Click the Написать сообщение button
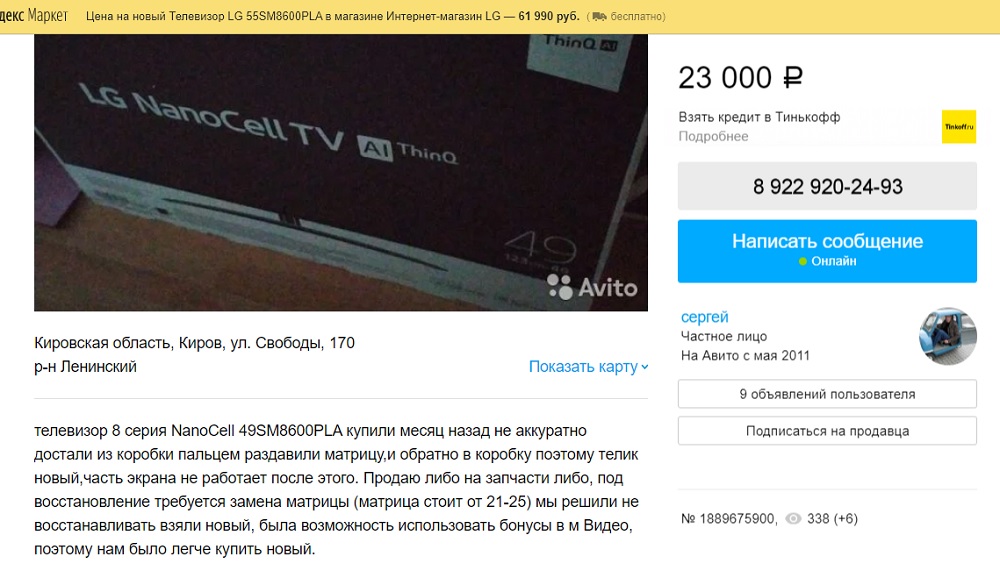 (x=827, y=251)
